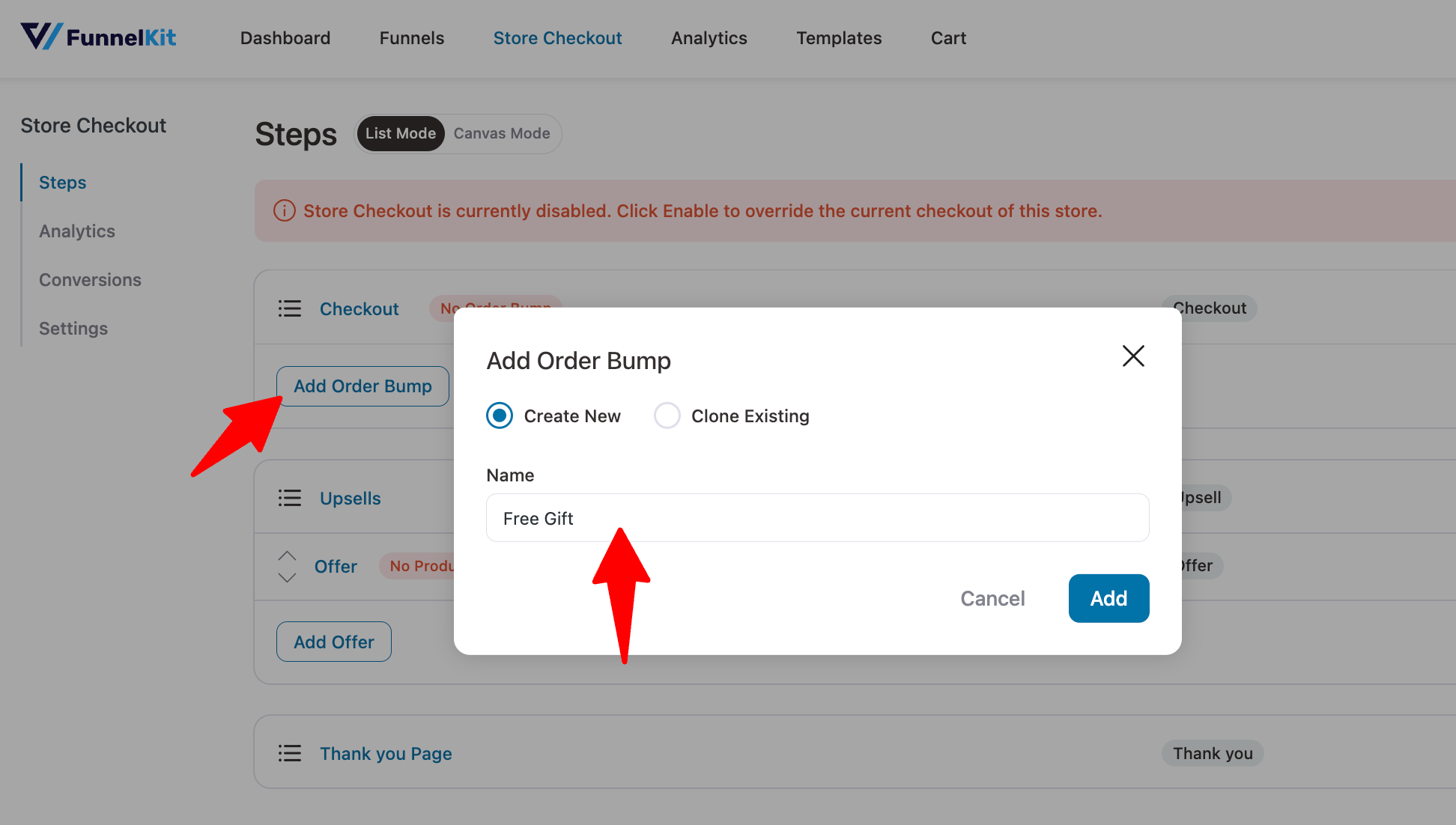The height and width of the screenshot is (825, 1456).
Task: Click the Add Order Bump dialog title
Action: coord(579,361)
